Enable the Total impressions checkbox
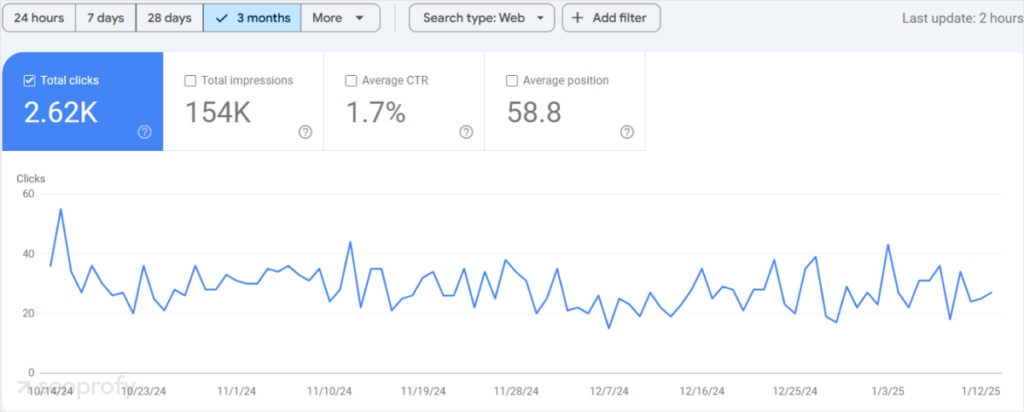The height and width of the screenshot is (412, 1024). point(190,80)
